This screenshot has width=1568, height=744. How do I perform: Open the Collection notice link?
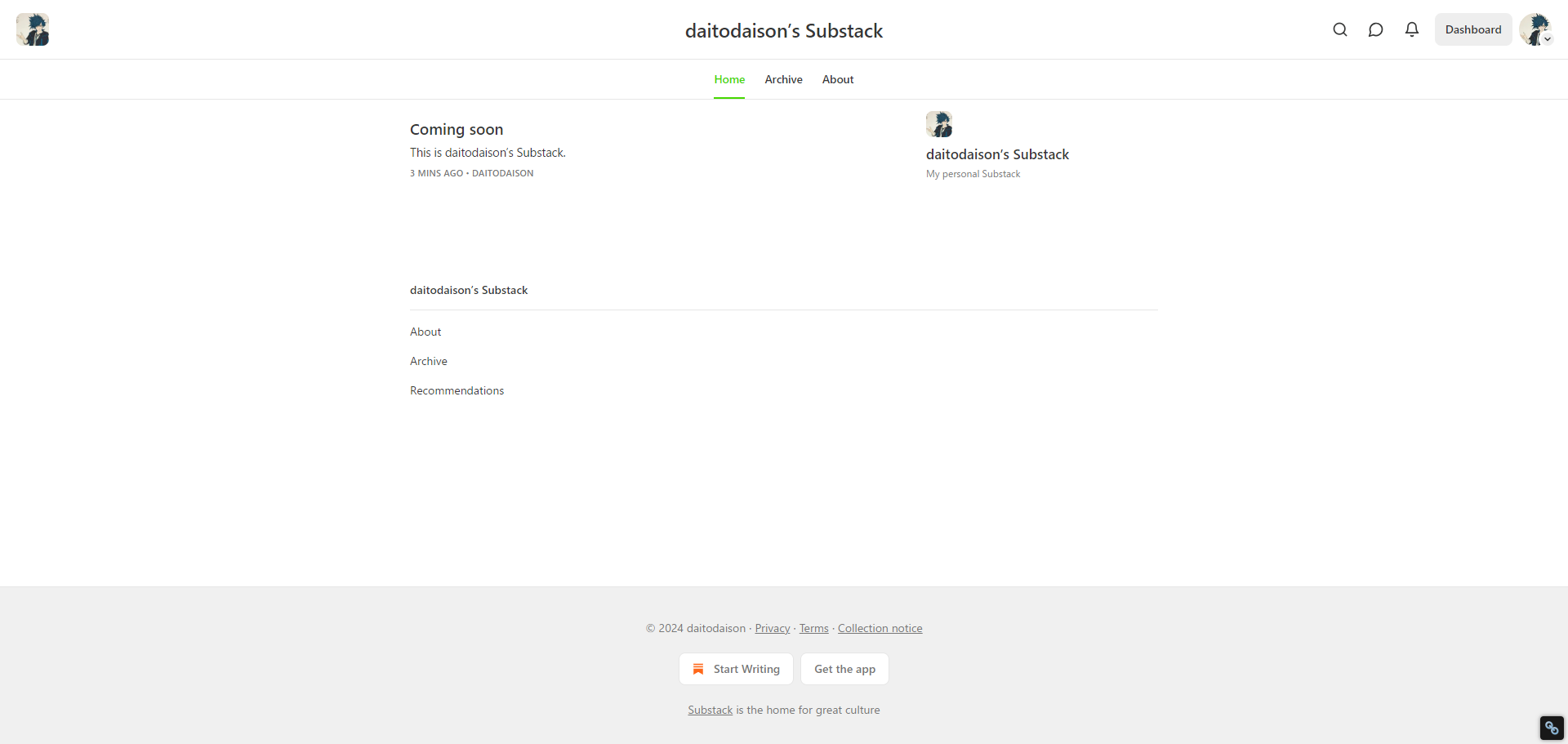(x=880, y=628)
